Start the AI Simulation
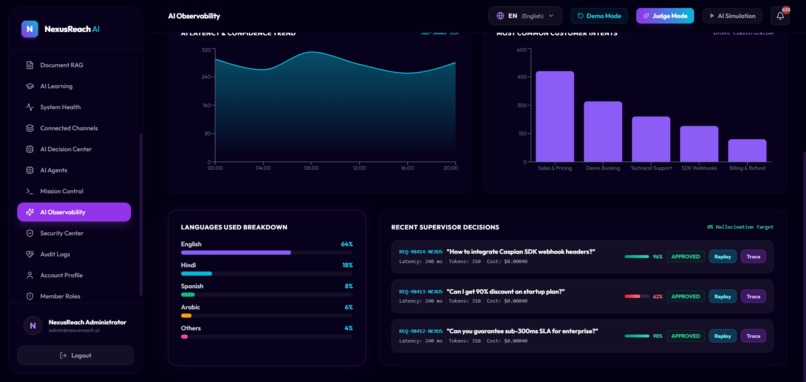Screen dimensions: 806x382 (x=732, y=16)
